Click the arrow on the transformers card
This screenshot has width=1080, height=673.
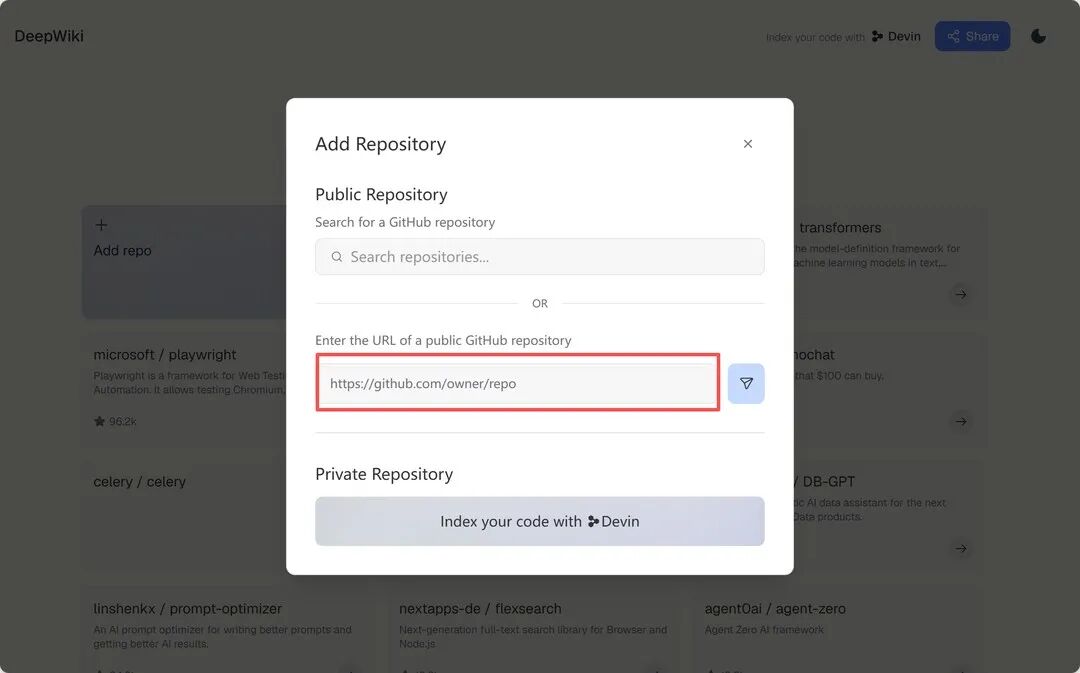(961, 295)
